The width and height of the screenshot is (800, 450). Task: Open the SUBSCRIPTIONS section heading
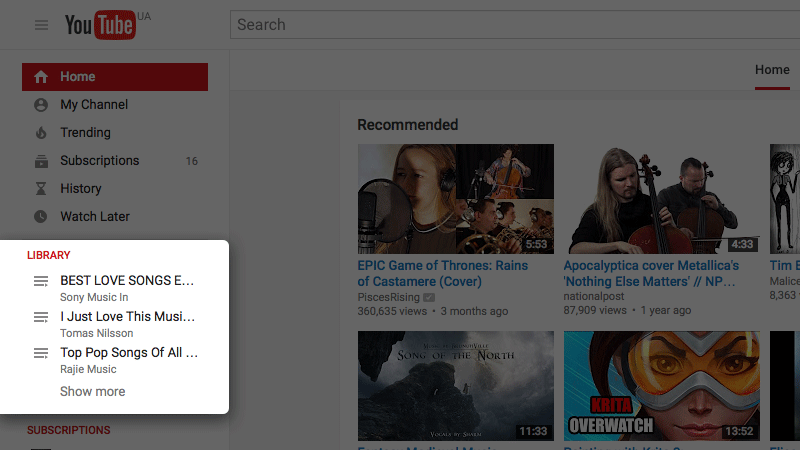[68, 430]
